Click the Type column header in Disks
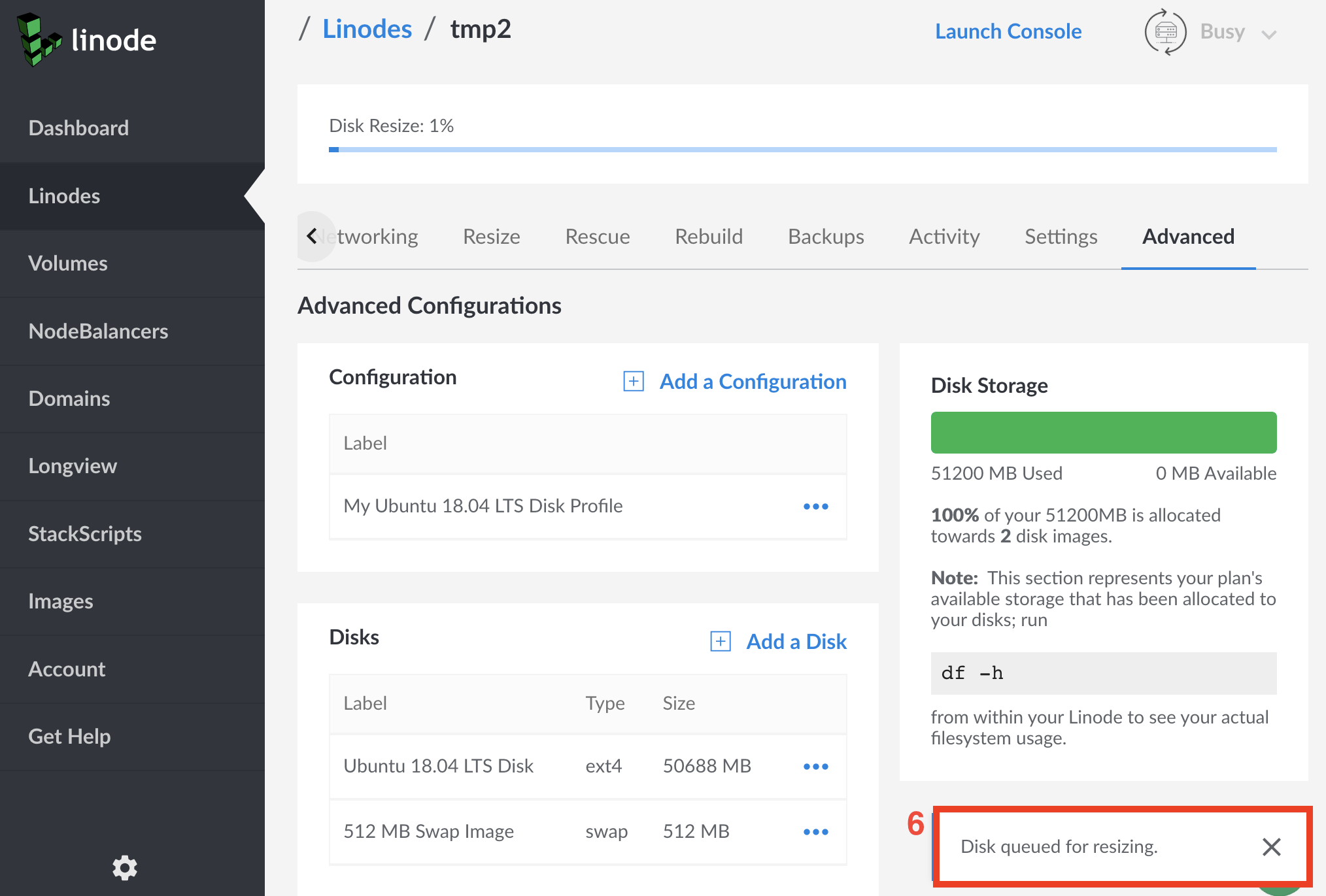The height and width of the screenshot is (896, 1326). tap(605, 703)
